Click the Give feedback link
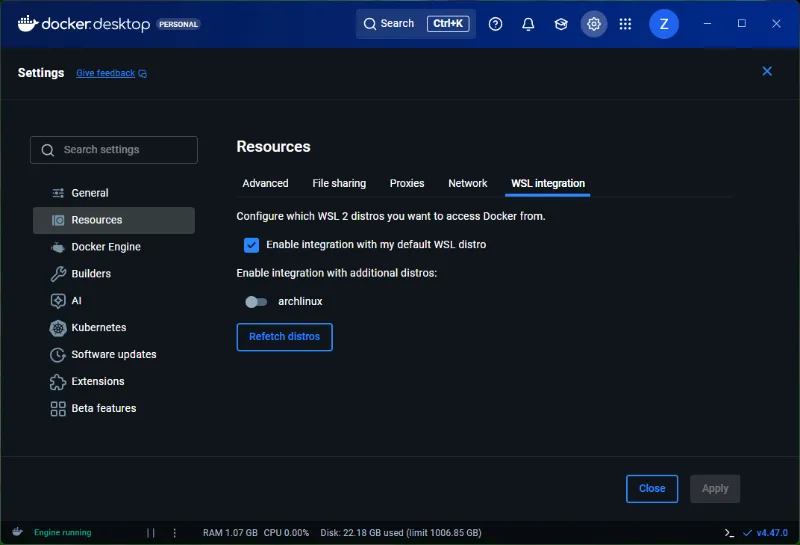800x545 pixels. click(106, 74)
